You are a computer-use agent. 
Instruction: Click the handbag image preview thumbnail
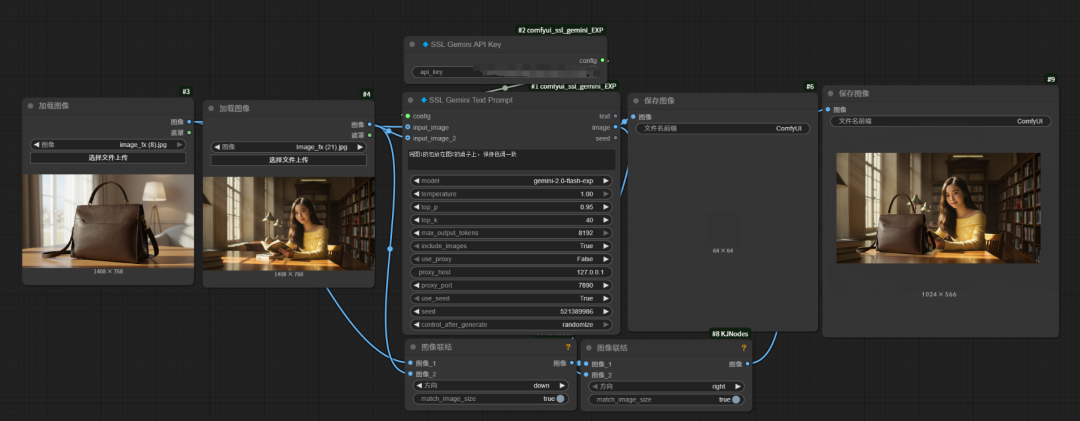(108, 221)
